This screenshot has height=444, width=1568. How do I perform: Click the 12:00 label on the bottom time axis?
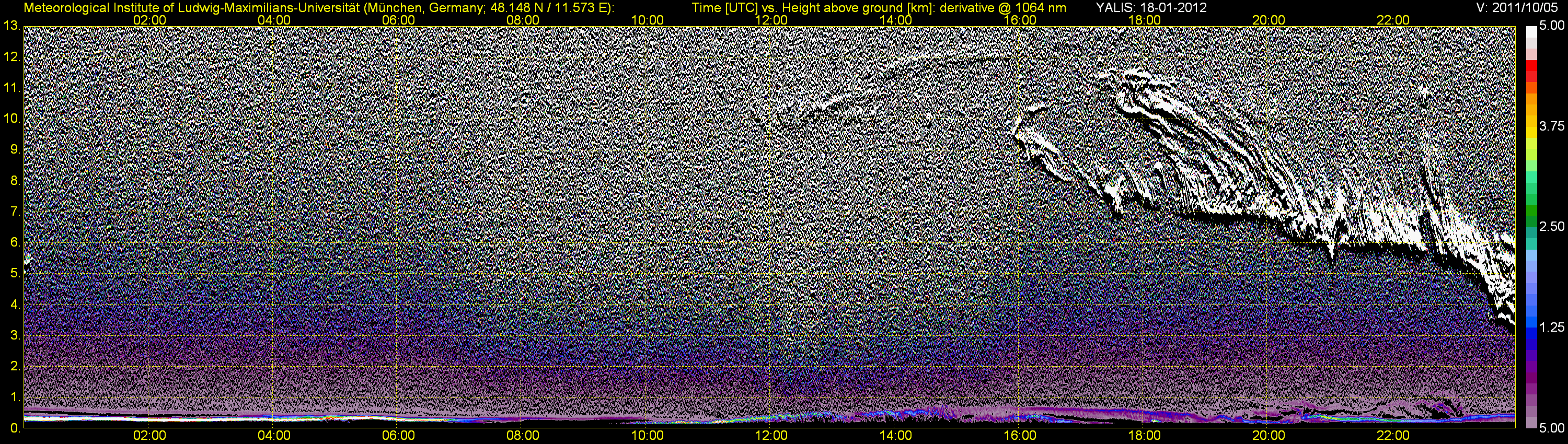771,436
